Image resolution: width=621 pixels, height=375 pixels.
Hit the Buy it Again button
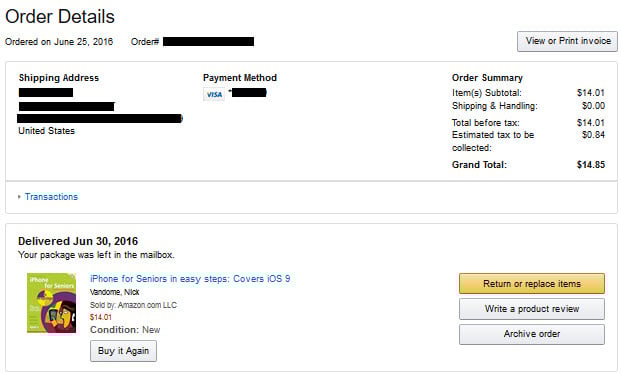point(123,351)
